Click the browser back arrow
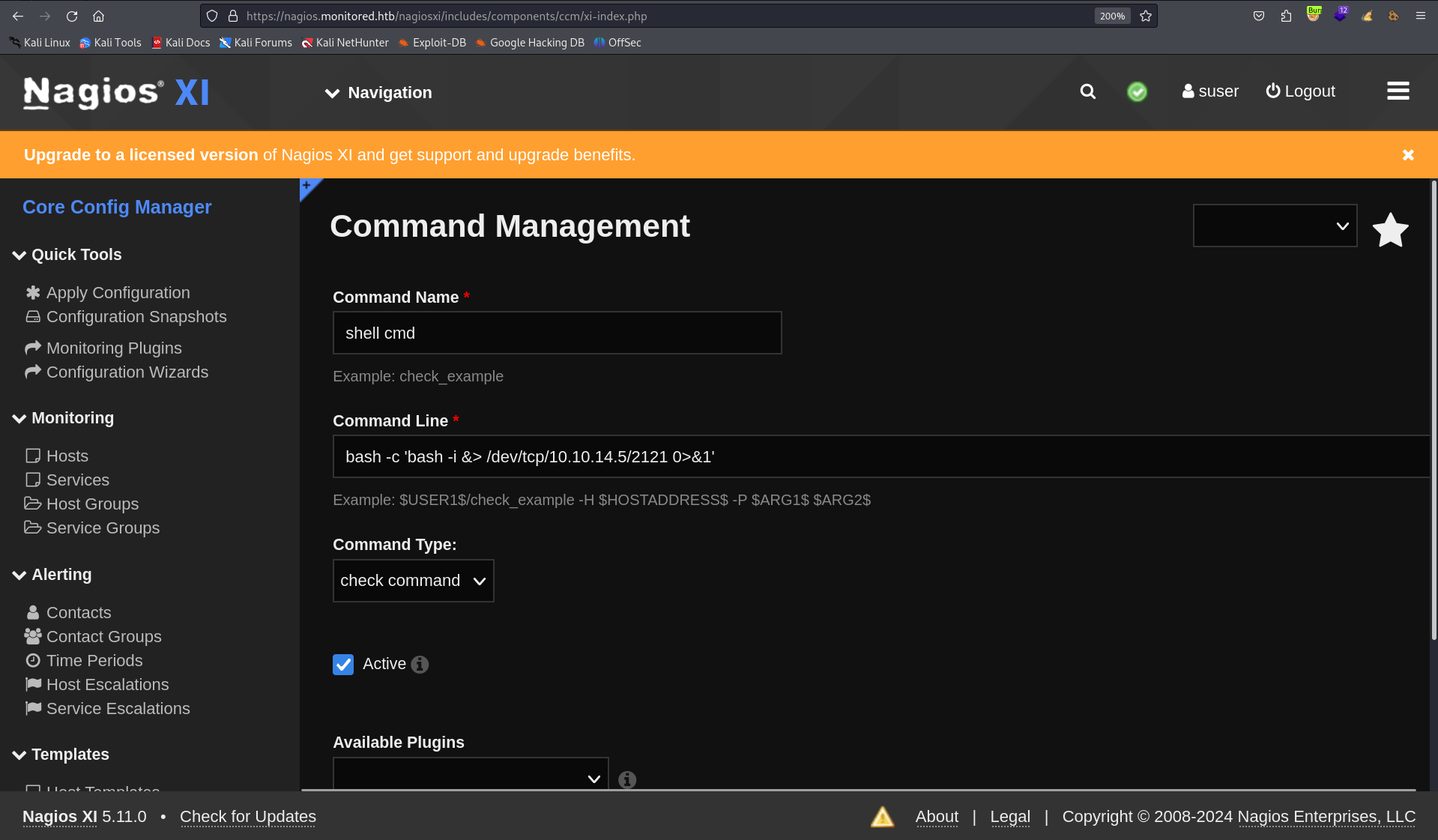 [18, 16]
